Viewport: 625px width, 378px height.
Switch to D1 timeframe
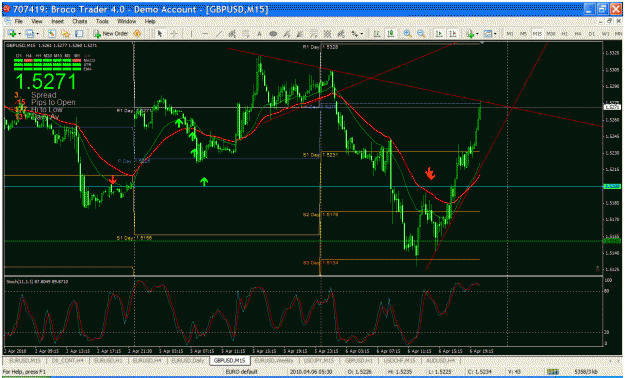point(592,34)
